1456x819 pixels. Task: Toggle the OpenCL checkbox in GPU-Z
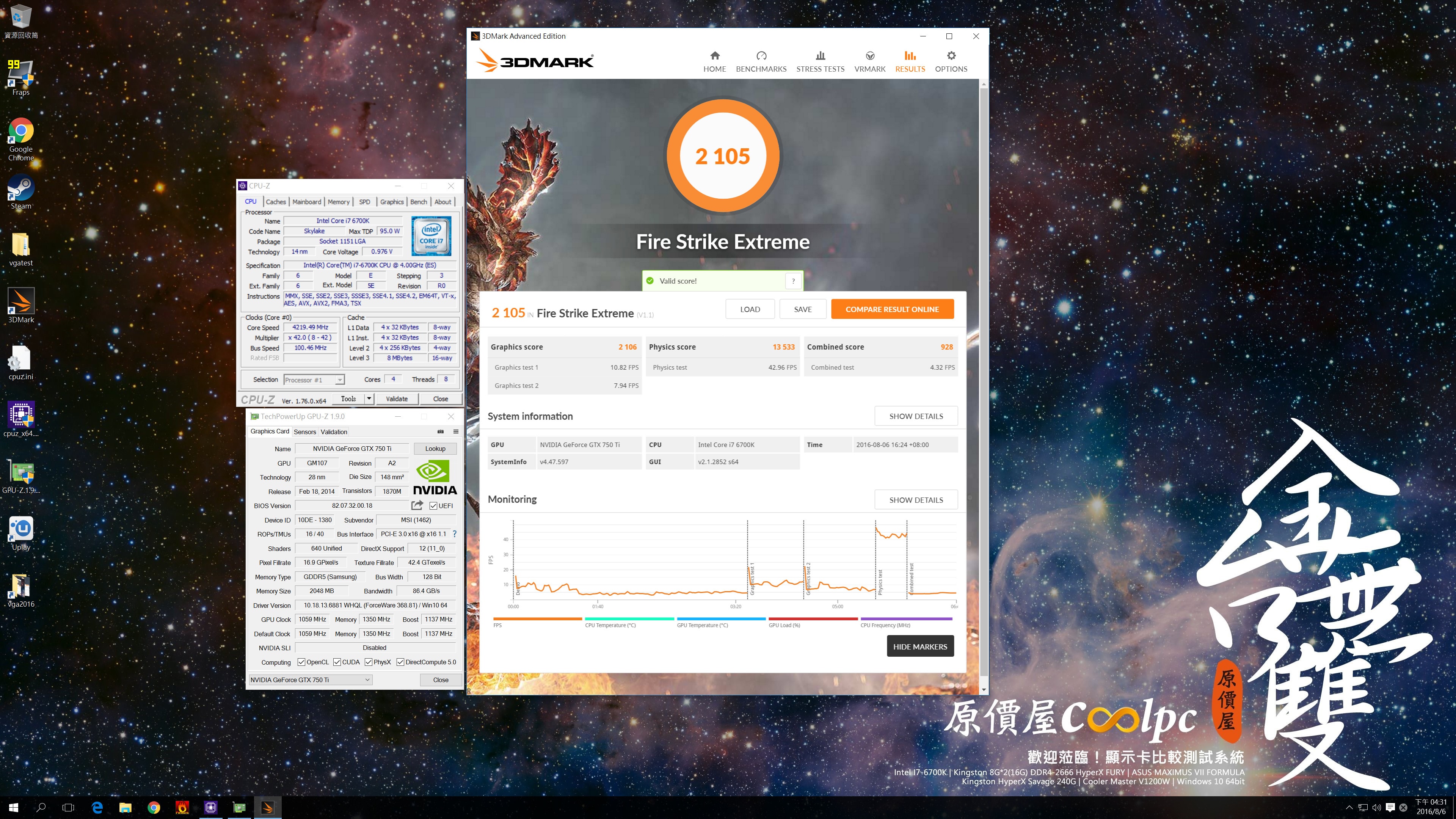point(301,662)
